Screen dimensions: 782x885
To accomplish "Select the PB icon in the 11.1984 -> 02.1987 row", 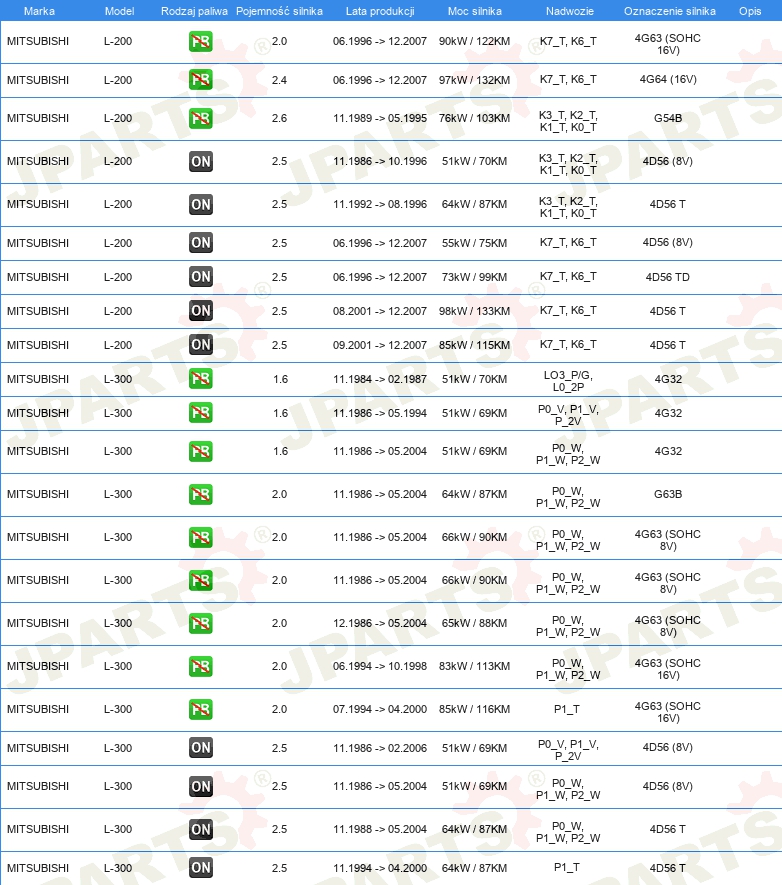I will coord(200,379).
